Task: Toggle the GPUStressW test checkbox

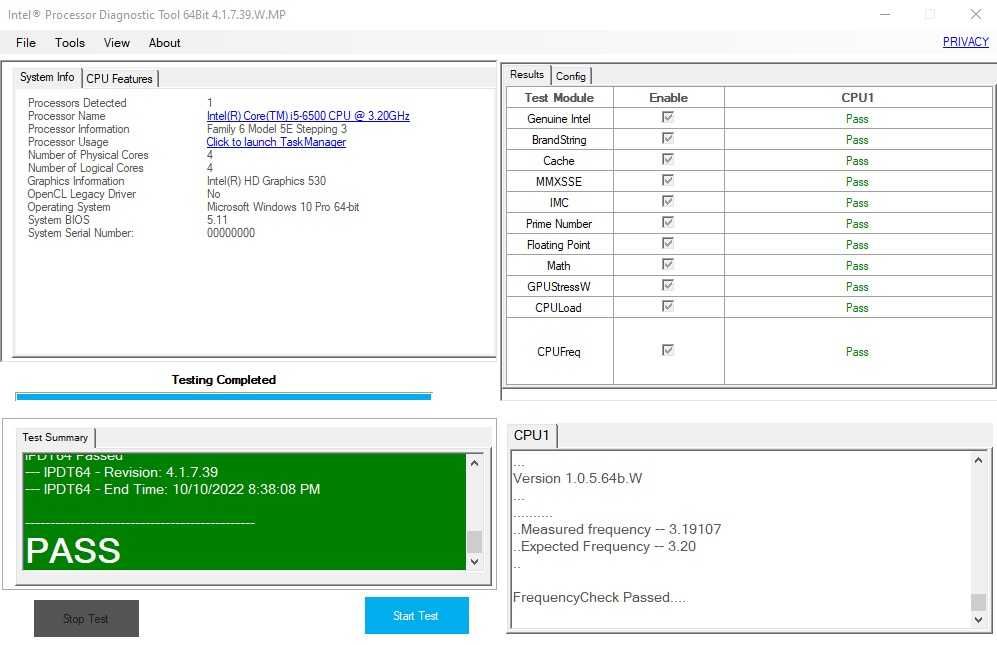Action: pos(668,285)
